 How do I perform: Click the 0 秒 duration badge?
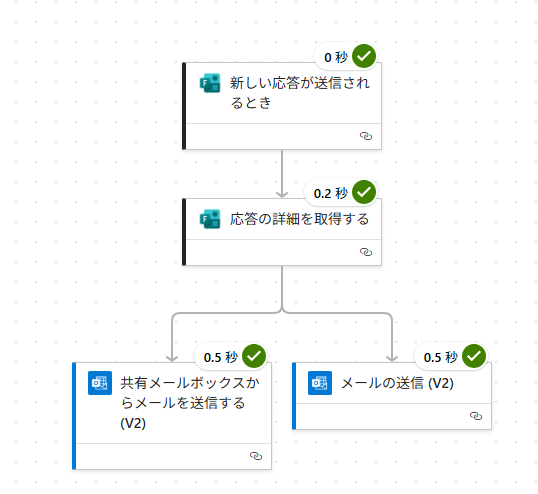pyautogui.click(x=336, y=57)
